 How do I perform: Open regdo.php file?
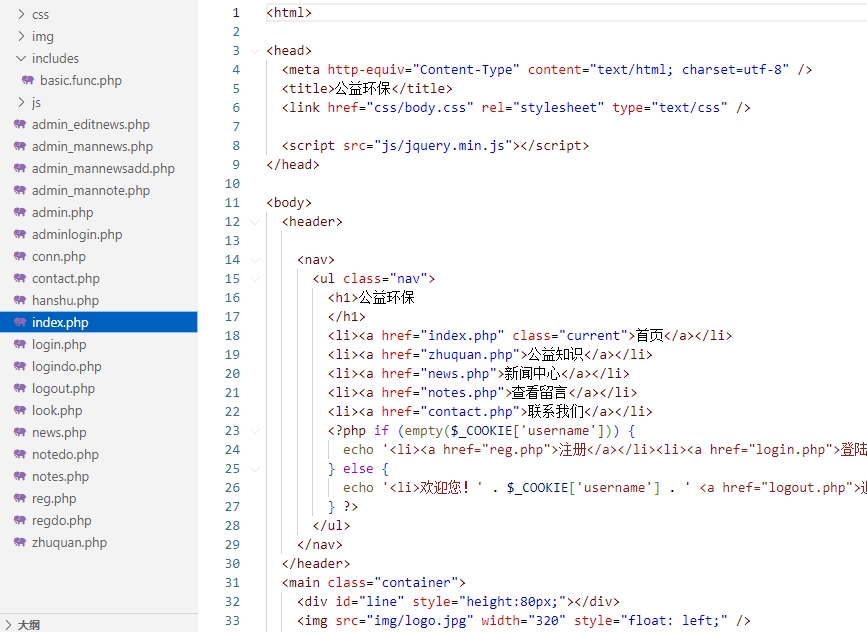coord(61,521)
